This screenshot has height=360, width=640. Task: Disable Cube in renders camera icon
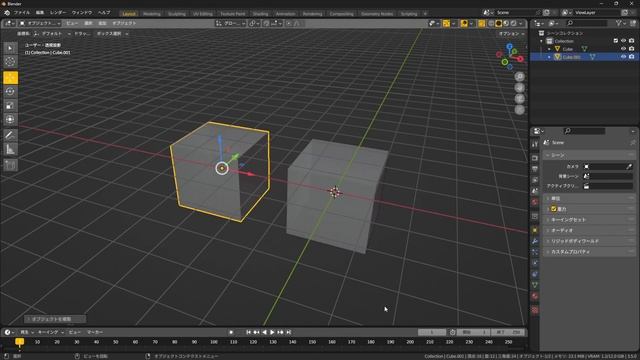(631, 49)
